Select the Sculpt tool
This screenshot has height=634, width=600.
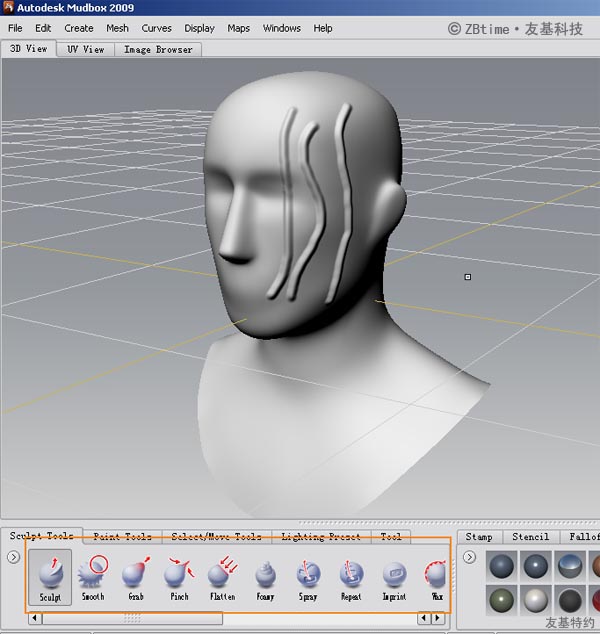tap(50, 577)
